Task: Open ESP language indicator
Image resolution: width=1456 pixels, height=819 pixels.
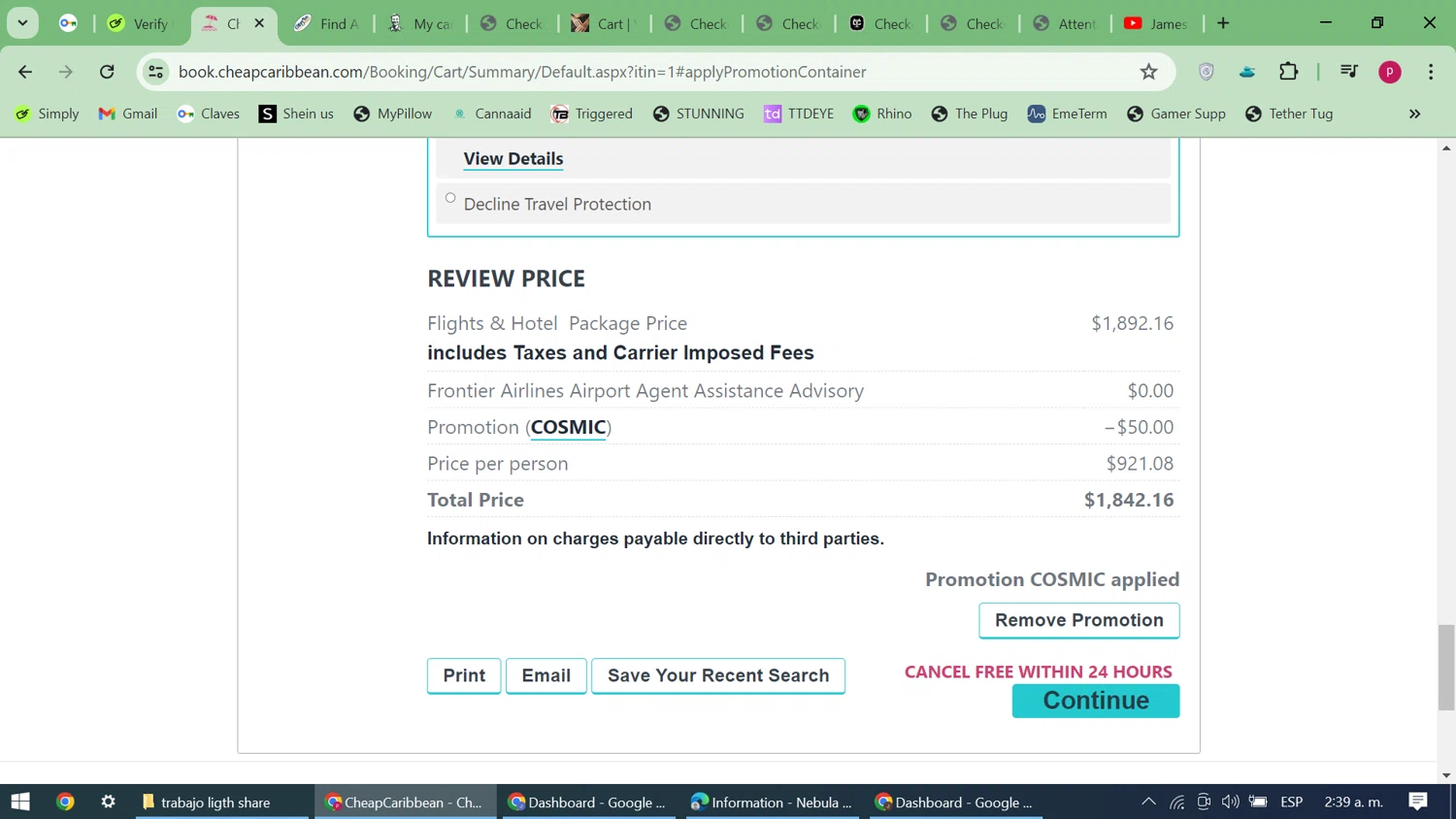Action: [1292, 802]
